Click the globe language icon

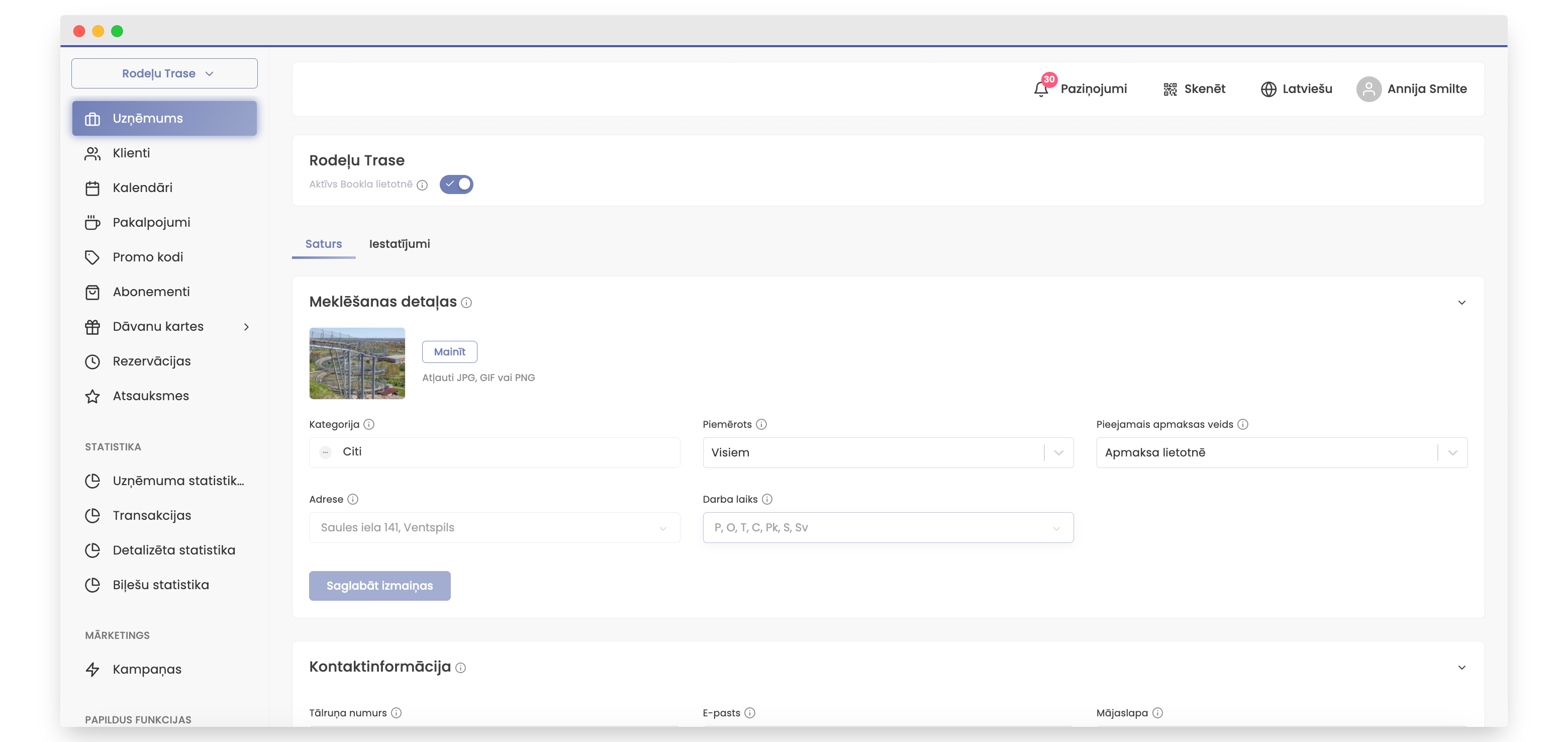[1268, 89]
